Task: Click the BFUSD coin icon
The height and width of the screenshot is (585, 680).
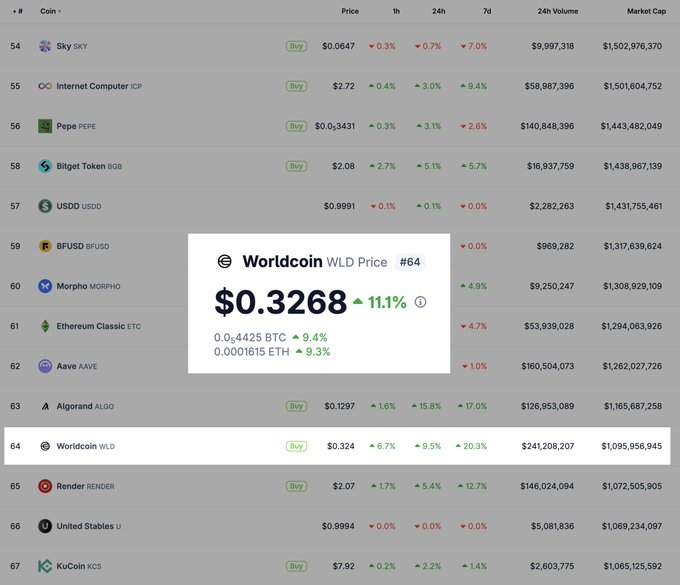Action: [45, 246]
